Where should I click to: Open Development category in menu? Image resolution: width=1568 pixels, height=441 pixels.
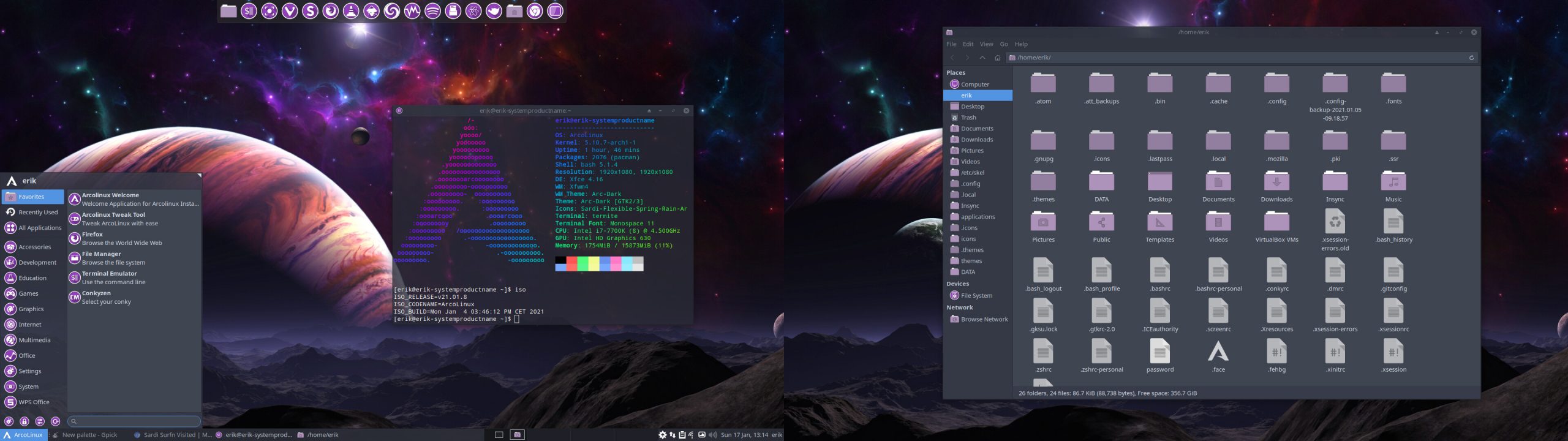[33, 262]
